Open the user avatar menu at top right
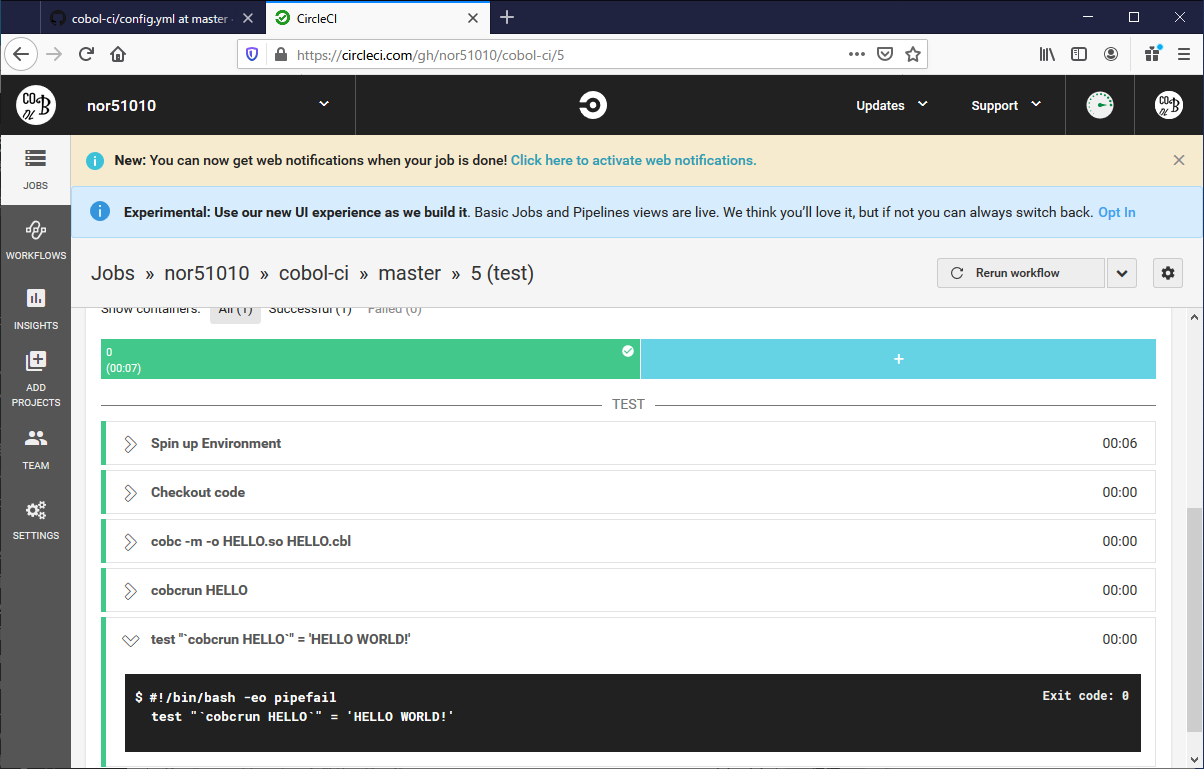Screen dimensions: 1204x769 tap(1169, 105)
